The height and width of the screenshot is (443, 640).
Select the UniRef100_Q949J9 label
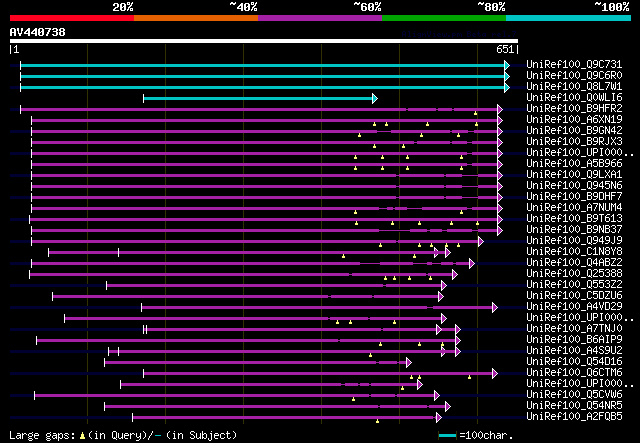(574, 241)
